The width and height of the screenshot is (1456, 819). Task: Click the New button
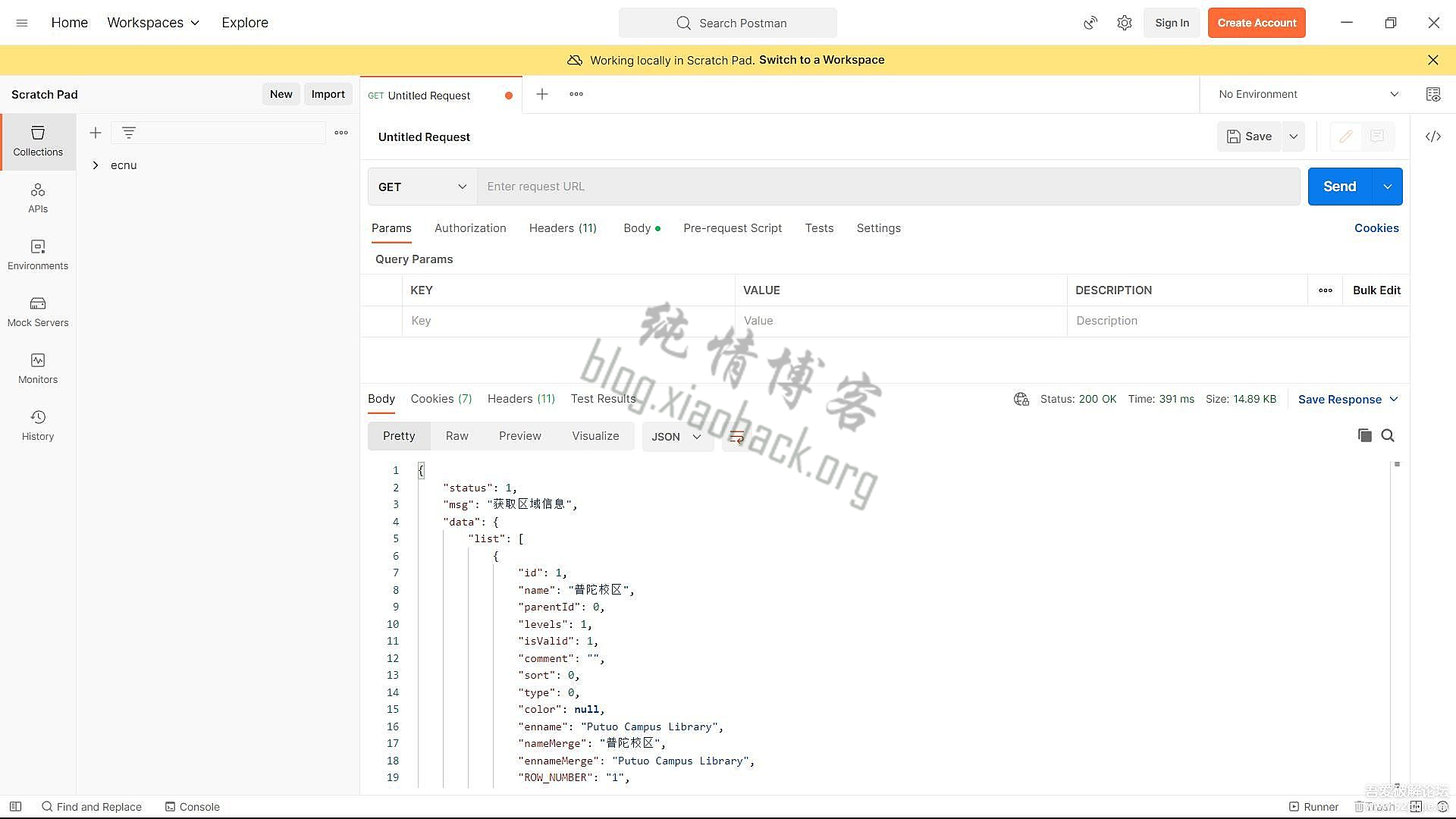pyautogui.click(x=281, y=94)
